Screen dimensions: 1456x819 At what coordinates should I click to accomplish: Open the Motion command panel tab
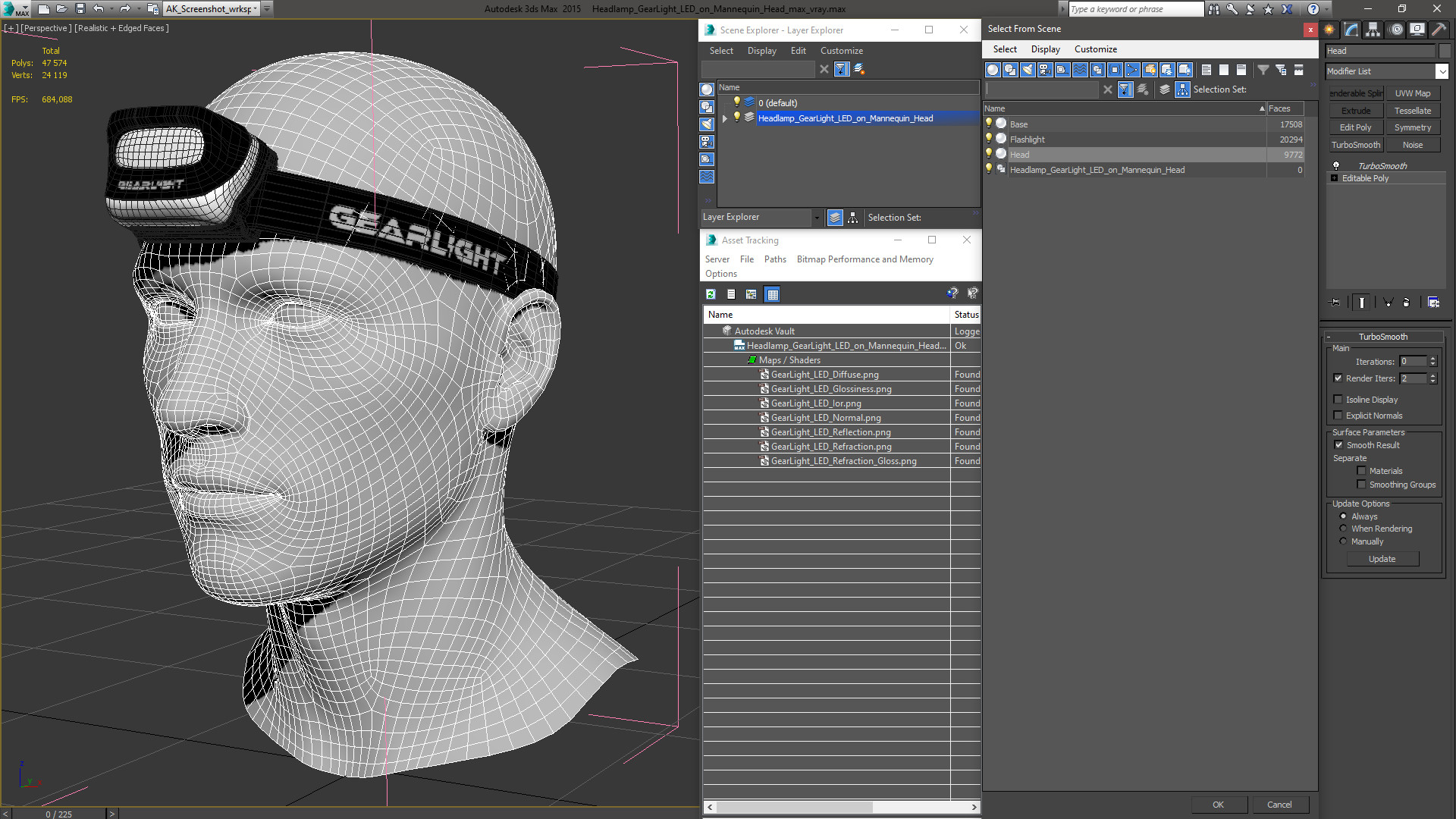(1395, 30)
